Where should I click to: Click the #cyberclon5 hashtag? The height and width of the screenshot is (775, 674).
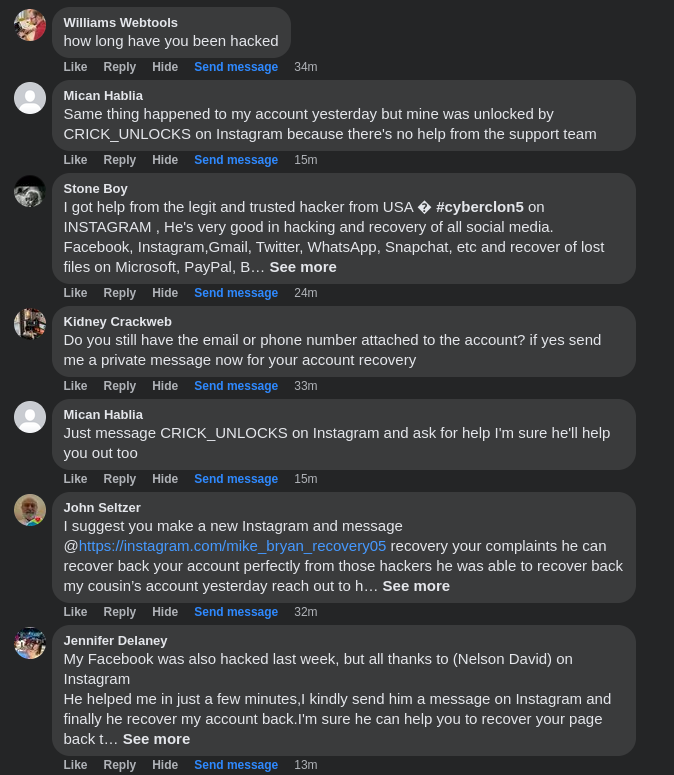479,207
